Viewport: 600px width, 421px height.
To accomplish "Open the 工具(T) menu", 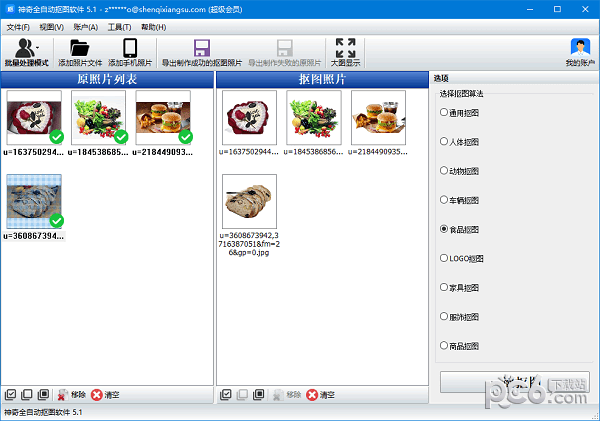I will click(119, 27).
